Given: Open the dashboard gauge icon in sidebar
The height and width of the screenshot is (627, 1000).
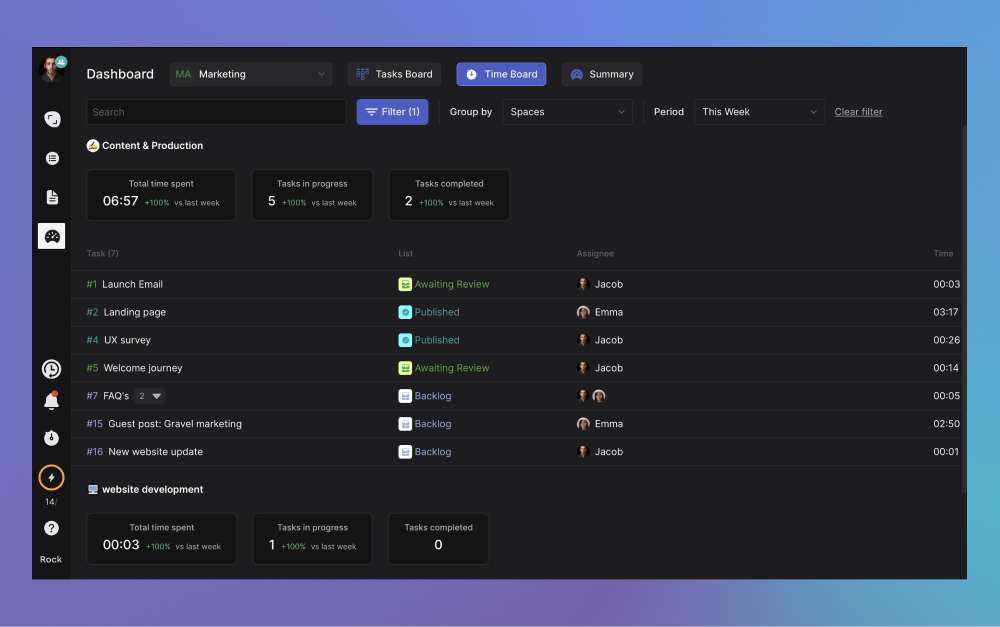Looking at the screenshot, I should (52, 236).
